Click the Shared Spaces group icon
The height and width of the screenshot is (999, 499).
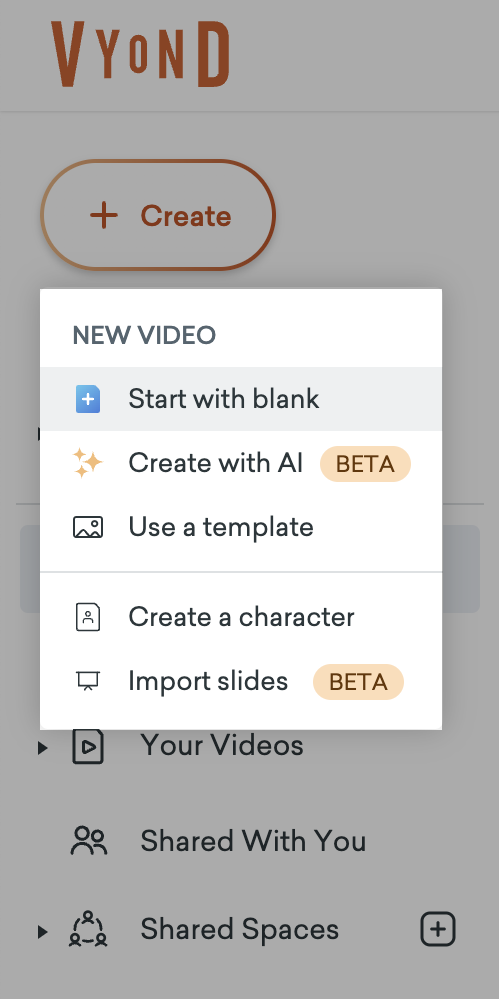pos(88,929)
